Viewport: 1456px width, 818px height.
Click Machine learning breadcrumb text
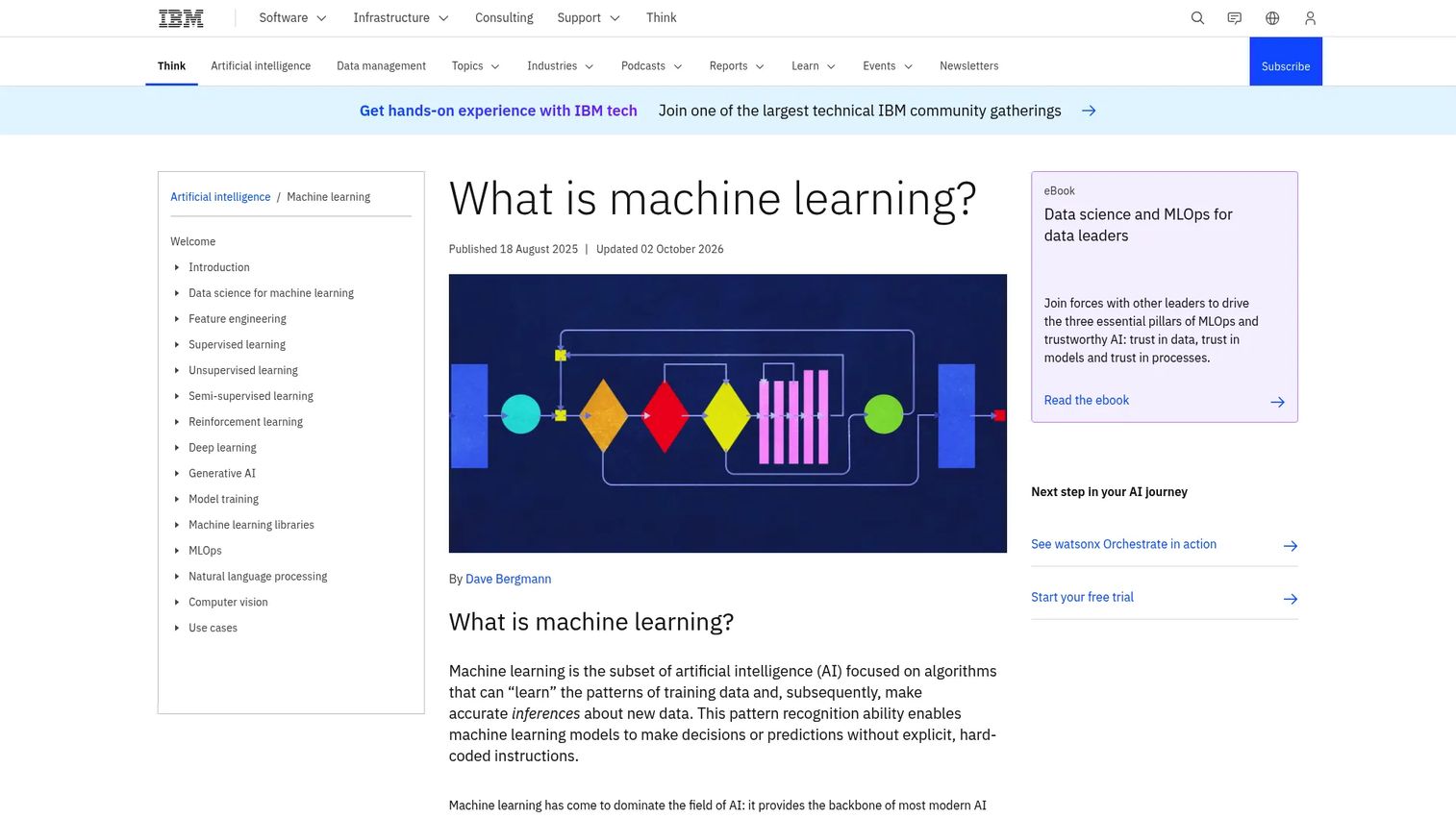coord(328,197)
